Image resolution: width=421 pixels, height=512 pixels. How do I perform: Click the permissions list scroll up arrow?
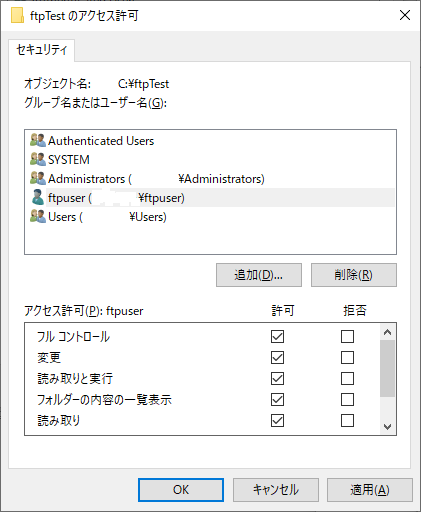(387, 332)
